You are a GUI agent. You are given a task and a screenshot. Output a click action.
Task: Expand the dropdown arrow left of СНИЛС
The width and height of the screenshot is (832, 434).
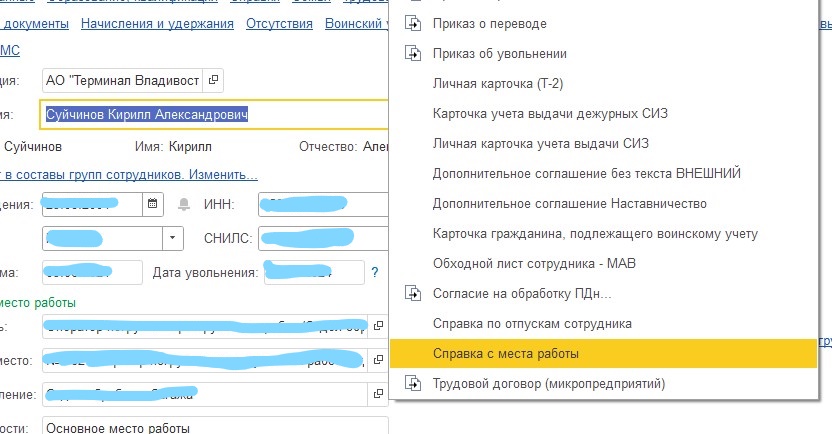pos(174,238)
